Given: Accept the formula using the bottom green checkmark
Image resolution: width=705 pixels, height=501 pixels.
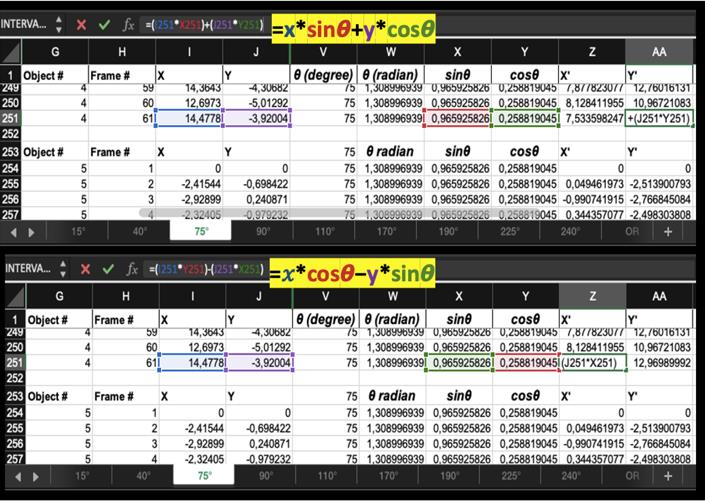Looking at the screenshot, I should coord(104,270).
